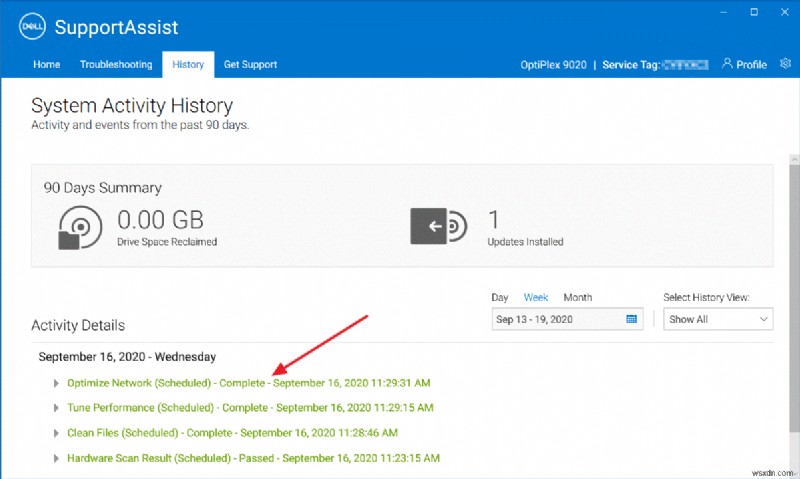Expand the Hardware Scan Result entry arrow
This screenshot has width=800, height=479.
[x=56, y=458]
